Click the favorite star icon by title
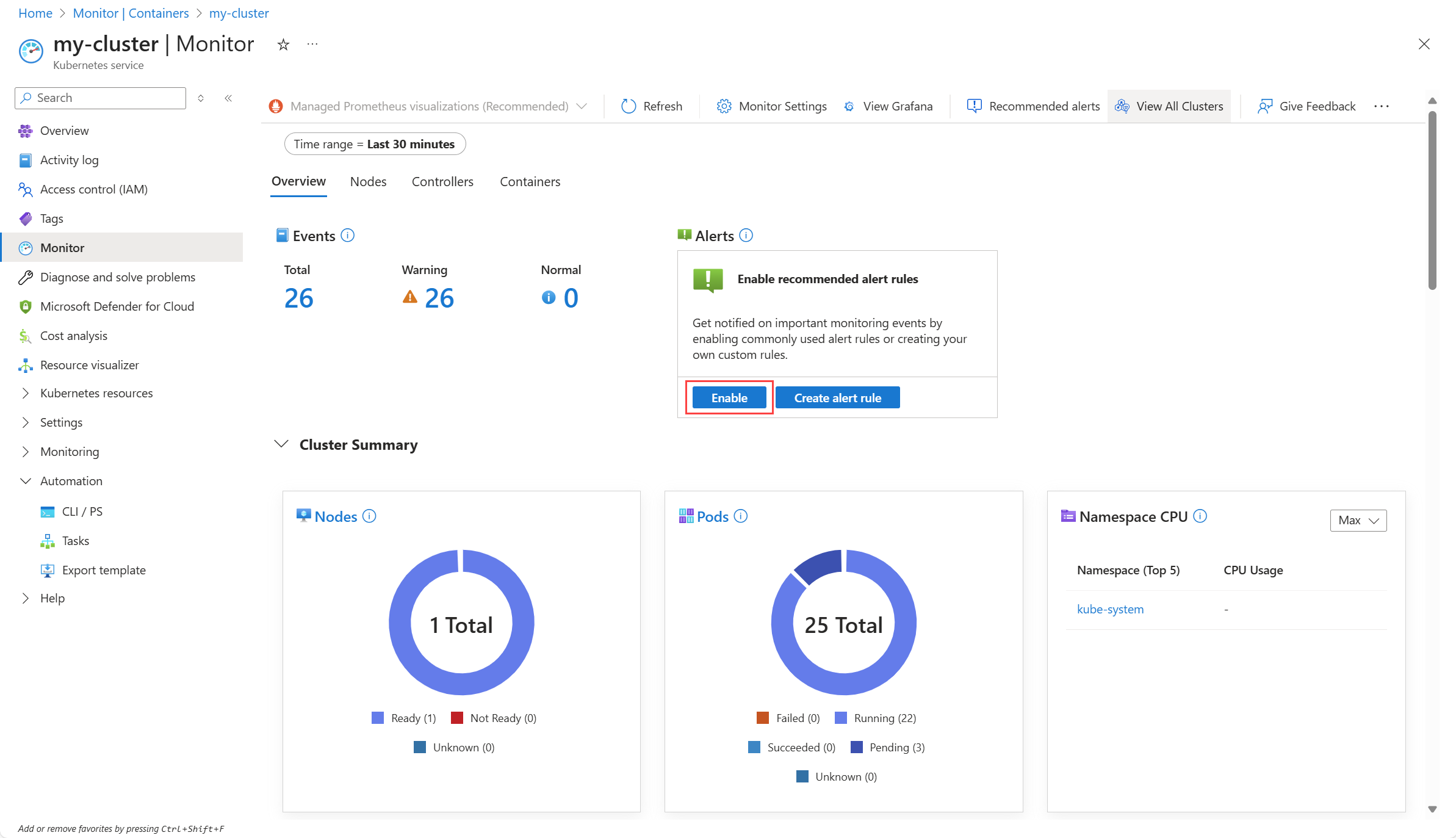 [x=283, y=45]
